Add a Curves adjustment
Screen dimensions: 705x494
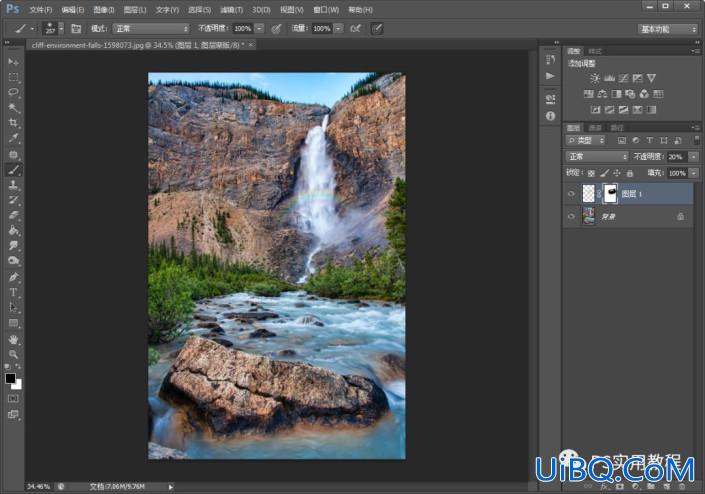(x=623, y=78)
